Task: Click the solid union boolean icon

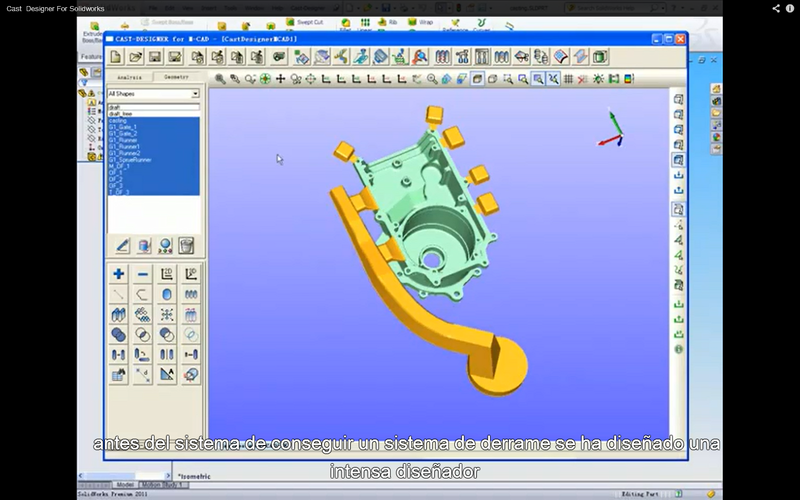Action: [118, 335]
